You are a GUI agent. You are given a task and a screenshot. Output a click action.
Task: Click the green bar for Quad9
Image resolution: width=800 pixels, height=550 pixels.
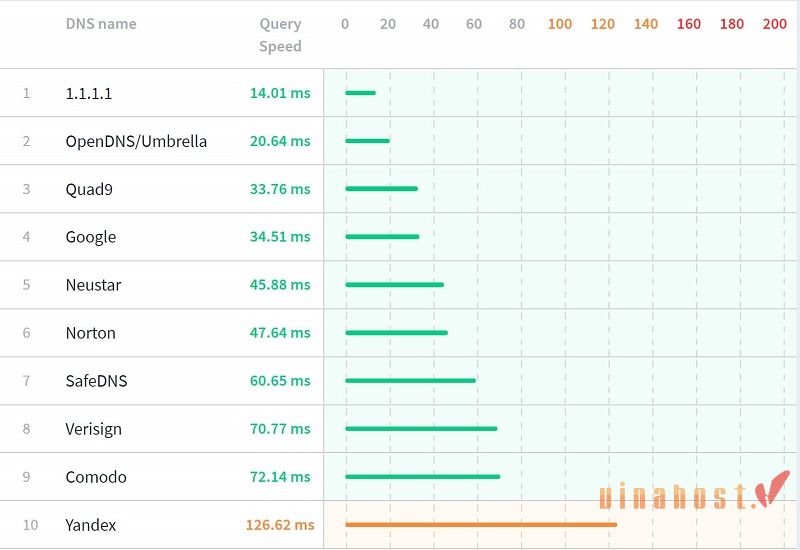(x=382, y=189)
